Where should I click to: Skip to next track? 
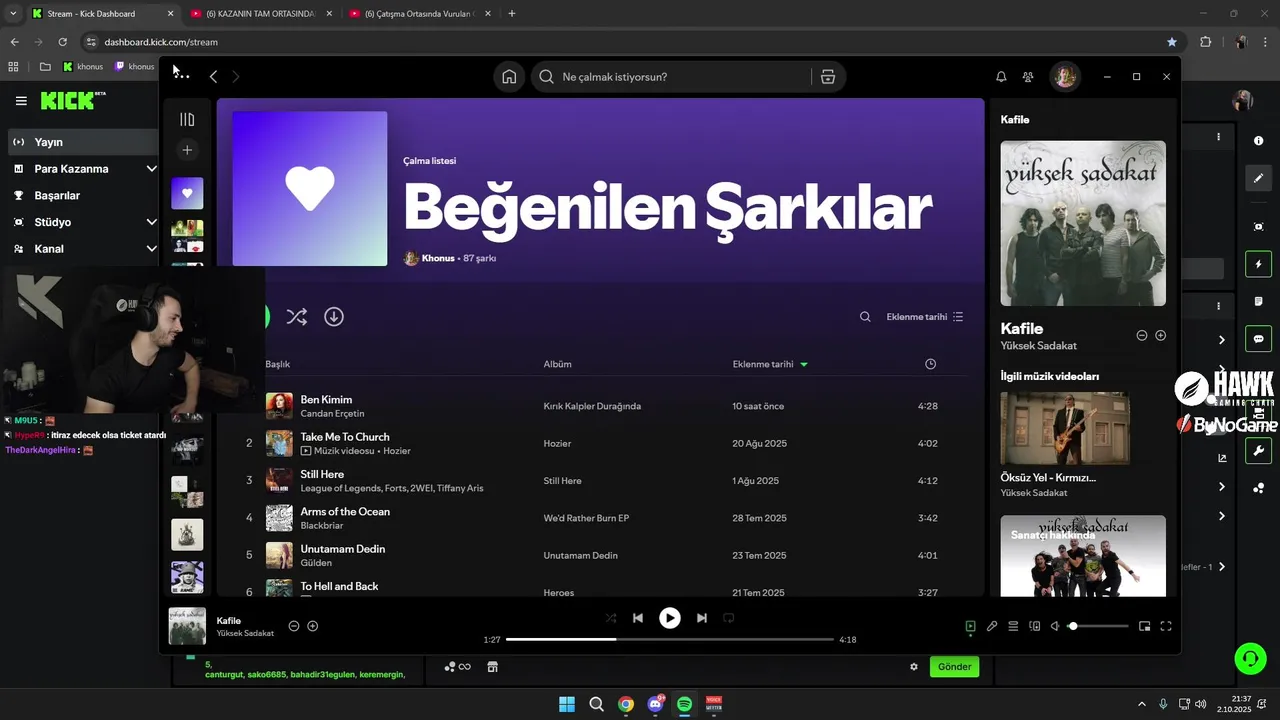pos(702,618)
